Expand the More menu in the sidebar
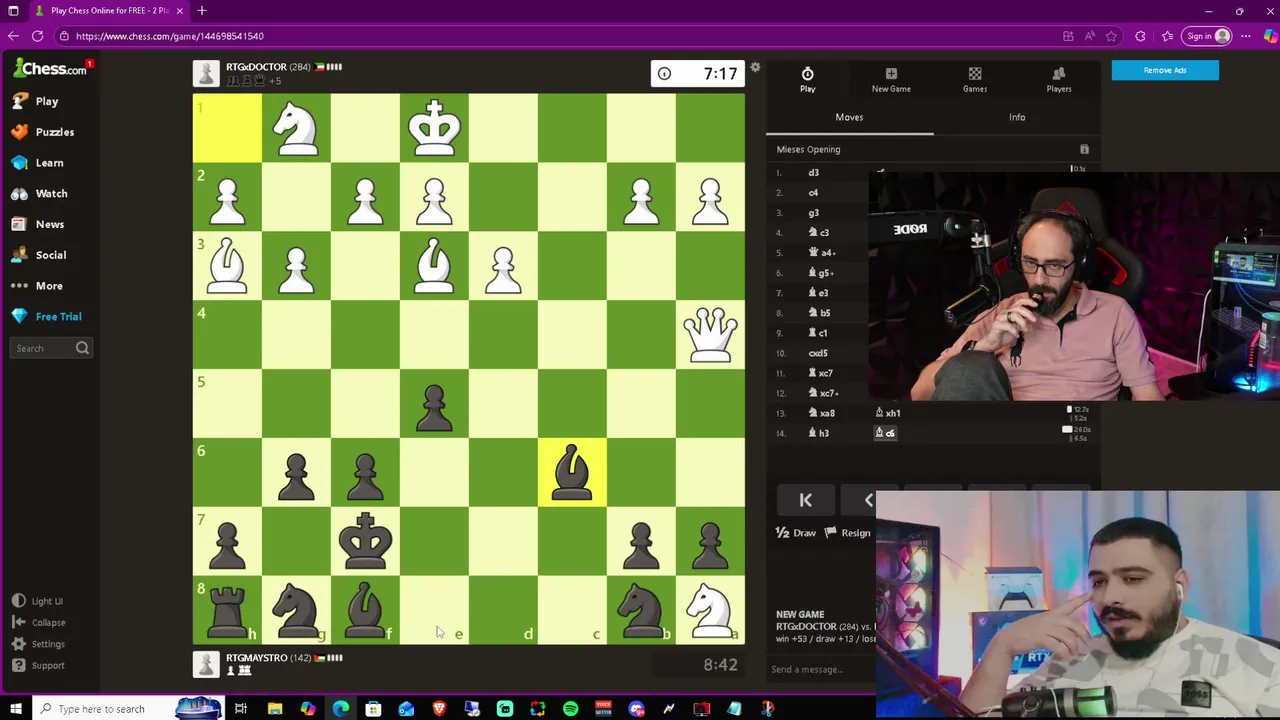The height and width of the screenshot is (720, 1280). (38, 286)
